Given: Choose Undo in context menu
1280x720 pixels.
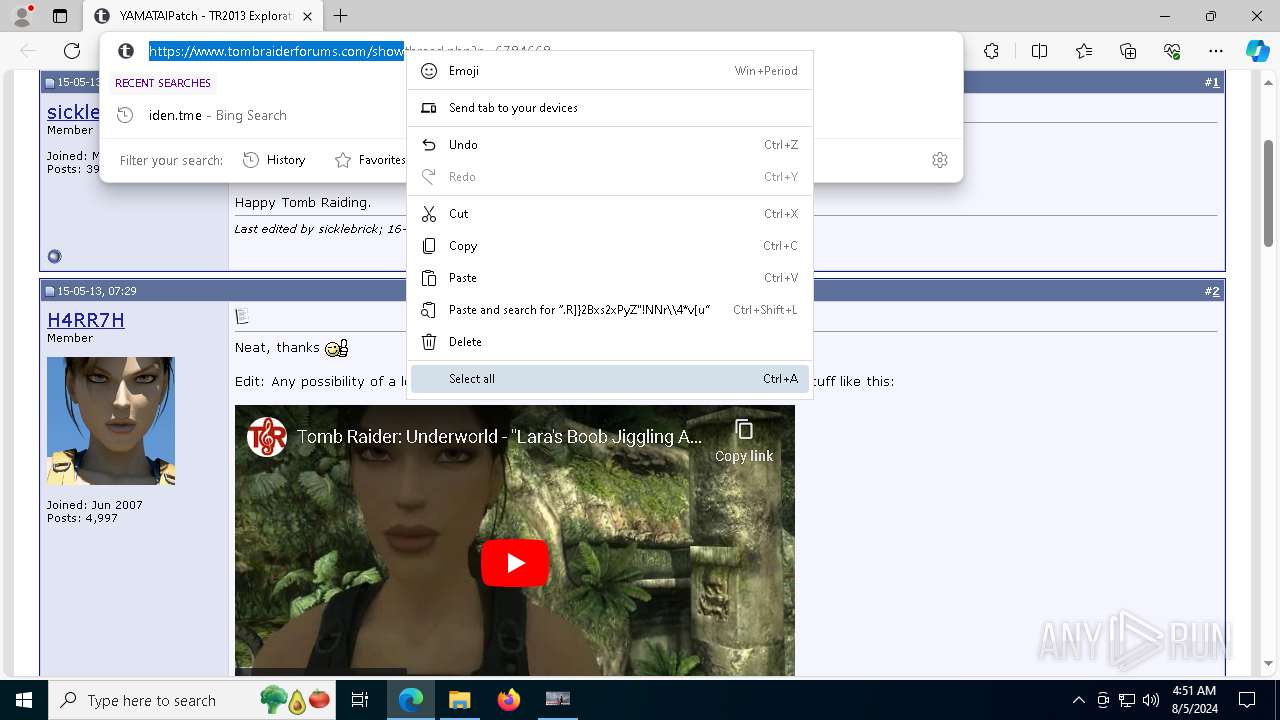Looking at the screenshot, I should coord(610,145).
